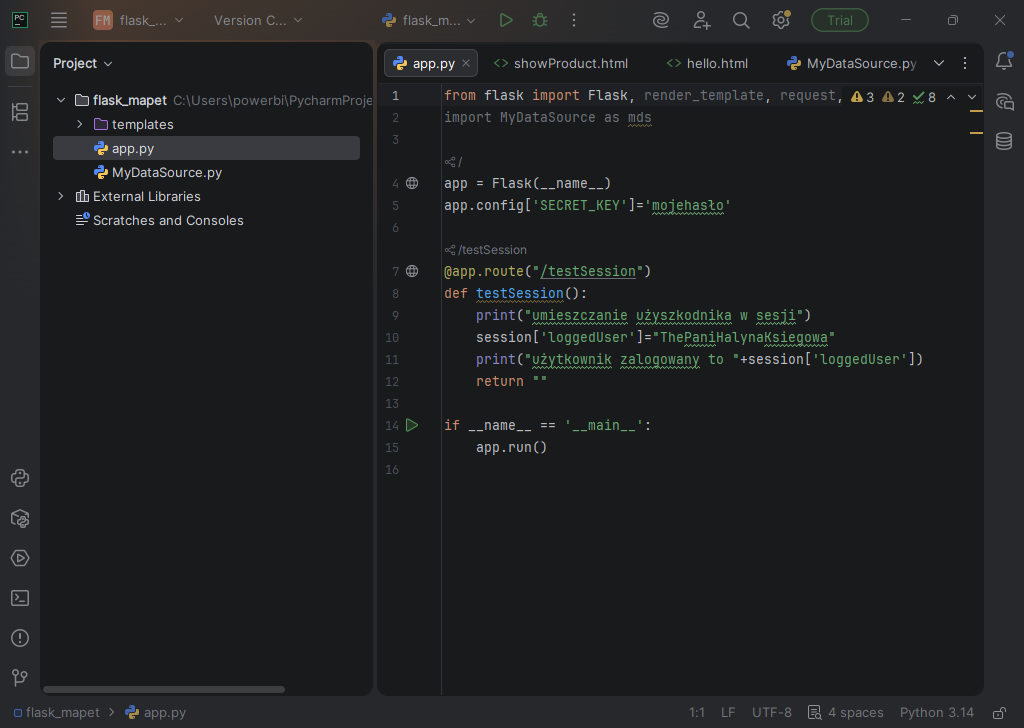Show hidden tabs dropdown chevron

938,63
